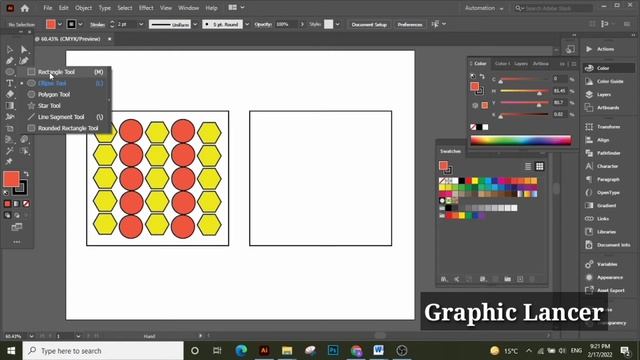Open the graphic Style dropdown
This screenshot has width=640, height=360.
pyautogui.click(x=338, y=24)
